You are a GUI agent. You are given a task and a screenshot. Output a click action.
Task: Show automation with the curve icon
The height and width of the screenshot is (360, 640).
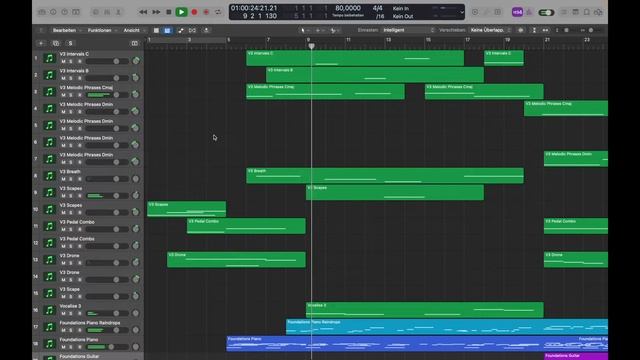click(x=180, y=30)
